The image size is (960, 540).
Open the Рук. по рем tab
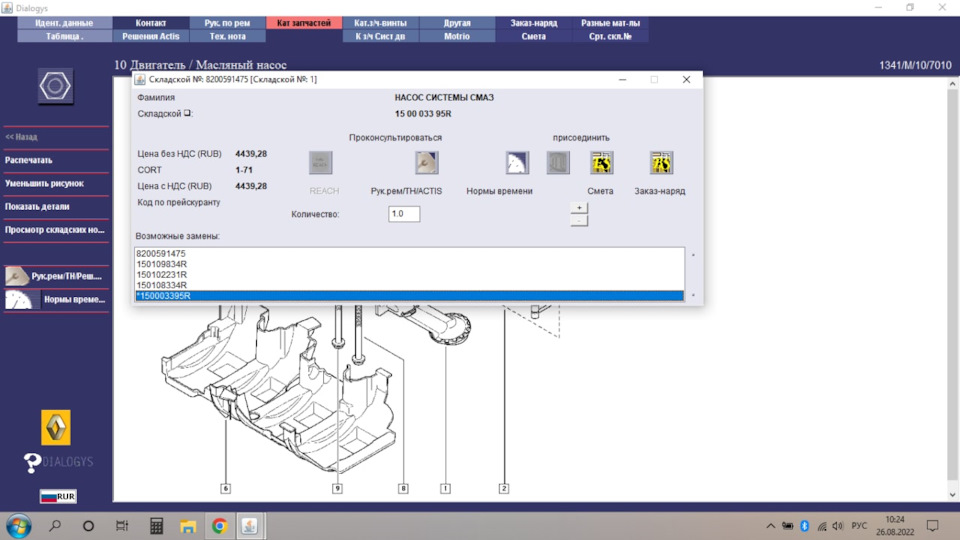(227, 23)
